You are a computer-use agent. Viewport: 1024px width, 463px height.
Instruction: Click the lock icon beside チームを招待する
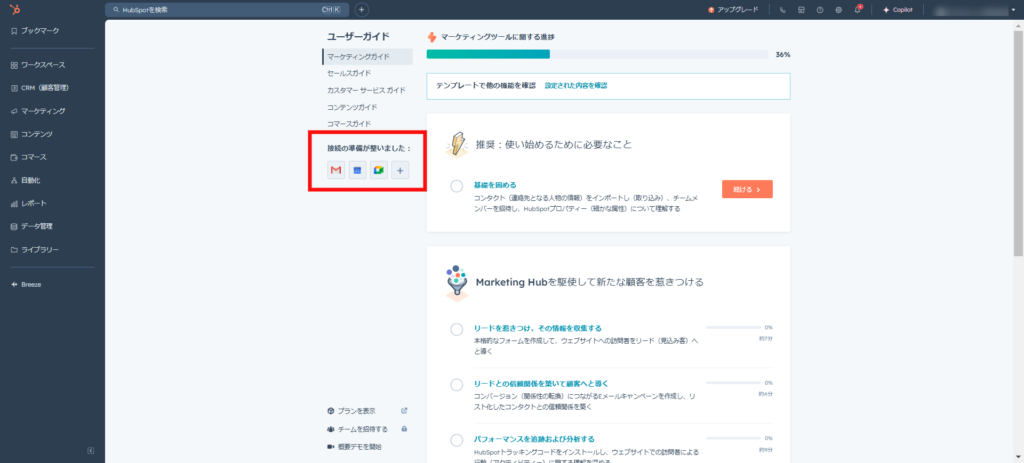pos(404,429)
